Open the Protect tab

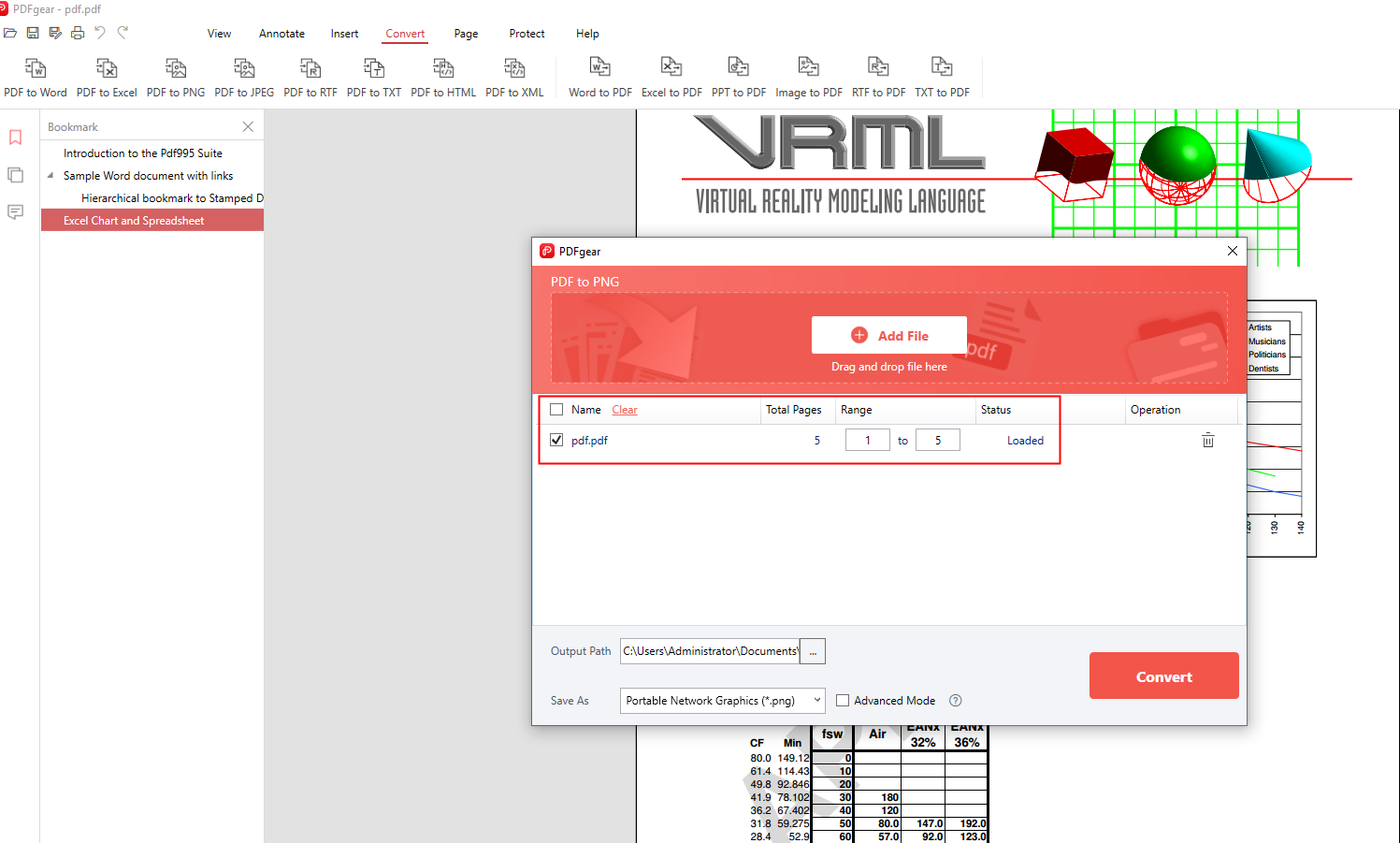527,34
